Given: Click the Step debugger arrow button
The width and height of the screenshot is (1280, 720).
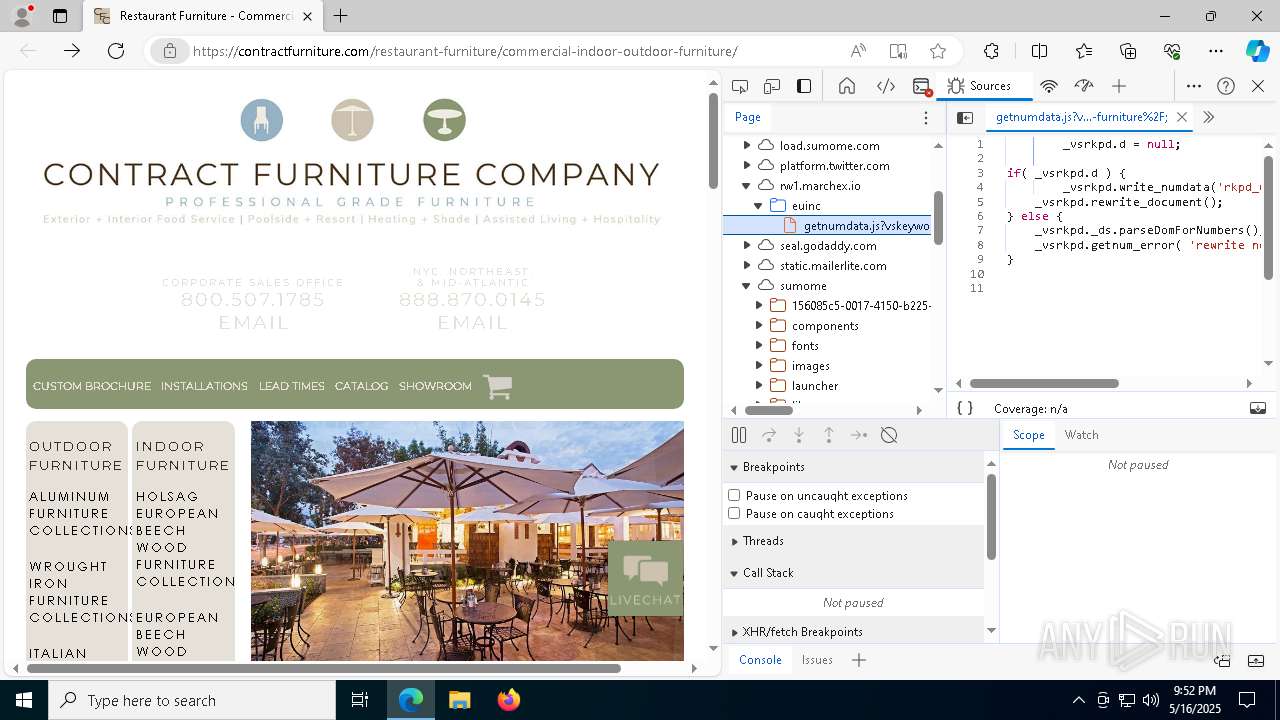Looking at the screenshot, I should pyautogui.click(x=859, y=435).
